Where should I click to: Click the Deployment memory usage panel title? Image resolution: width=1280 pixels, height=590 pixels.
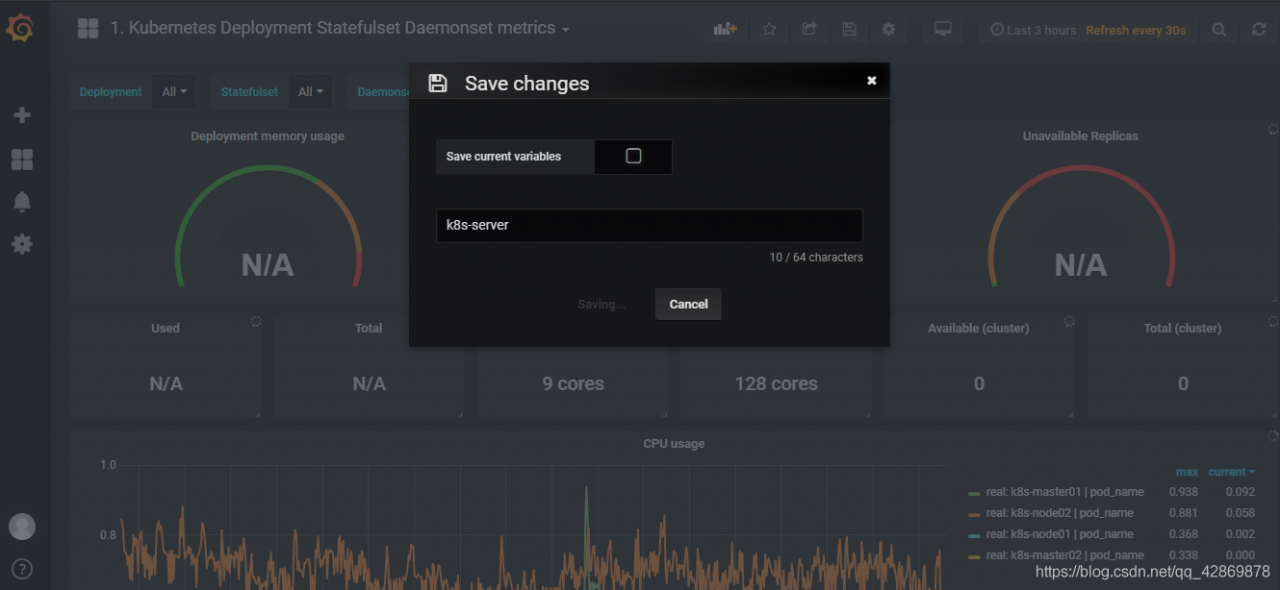tap(267, 136)
